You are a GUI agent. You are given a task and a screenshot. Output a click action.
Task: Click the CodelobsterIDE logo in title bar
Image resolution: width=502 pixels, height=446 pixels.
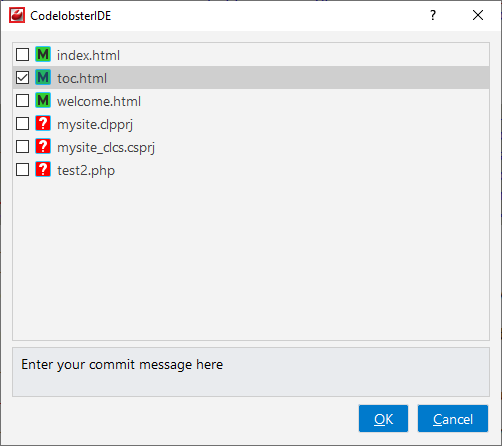click(17, 15)
